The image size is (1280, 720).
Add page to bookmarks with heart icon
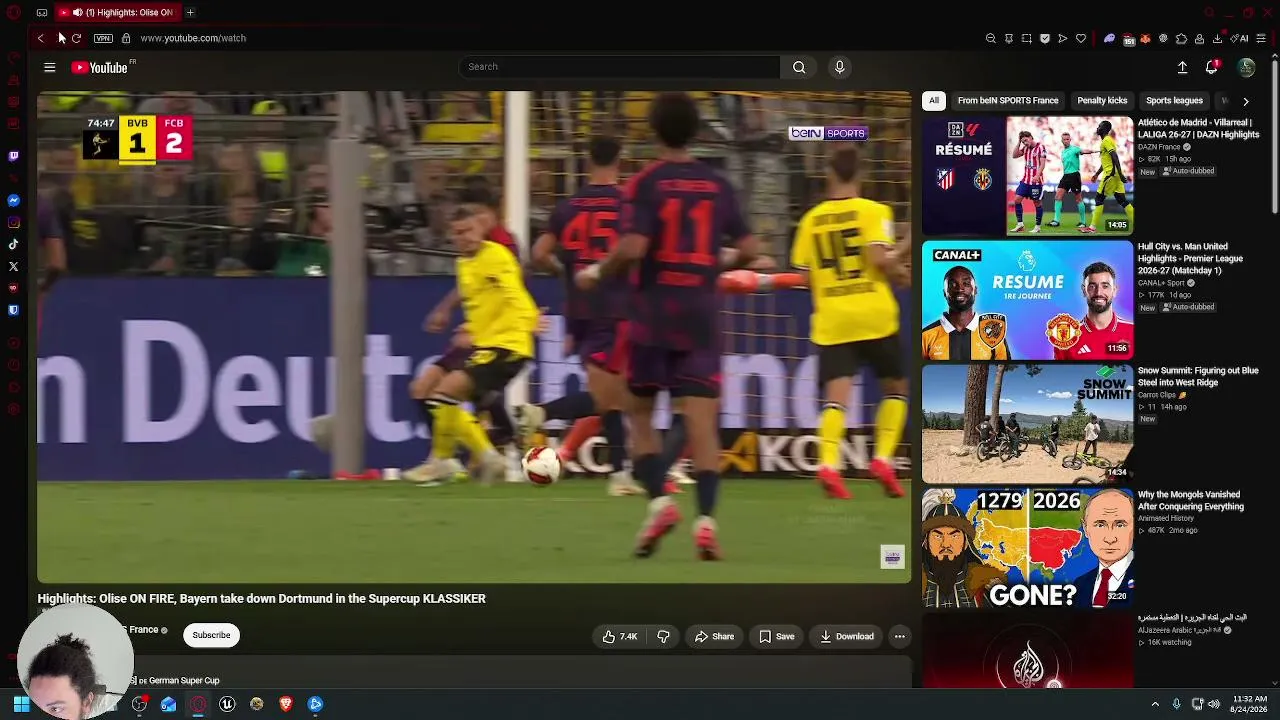coord(1081,38)
